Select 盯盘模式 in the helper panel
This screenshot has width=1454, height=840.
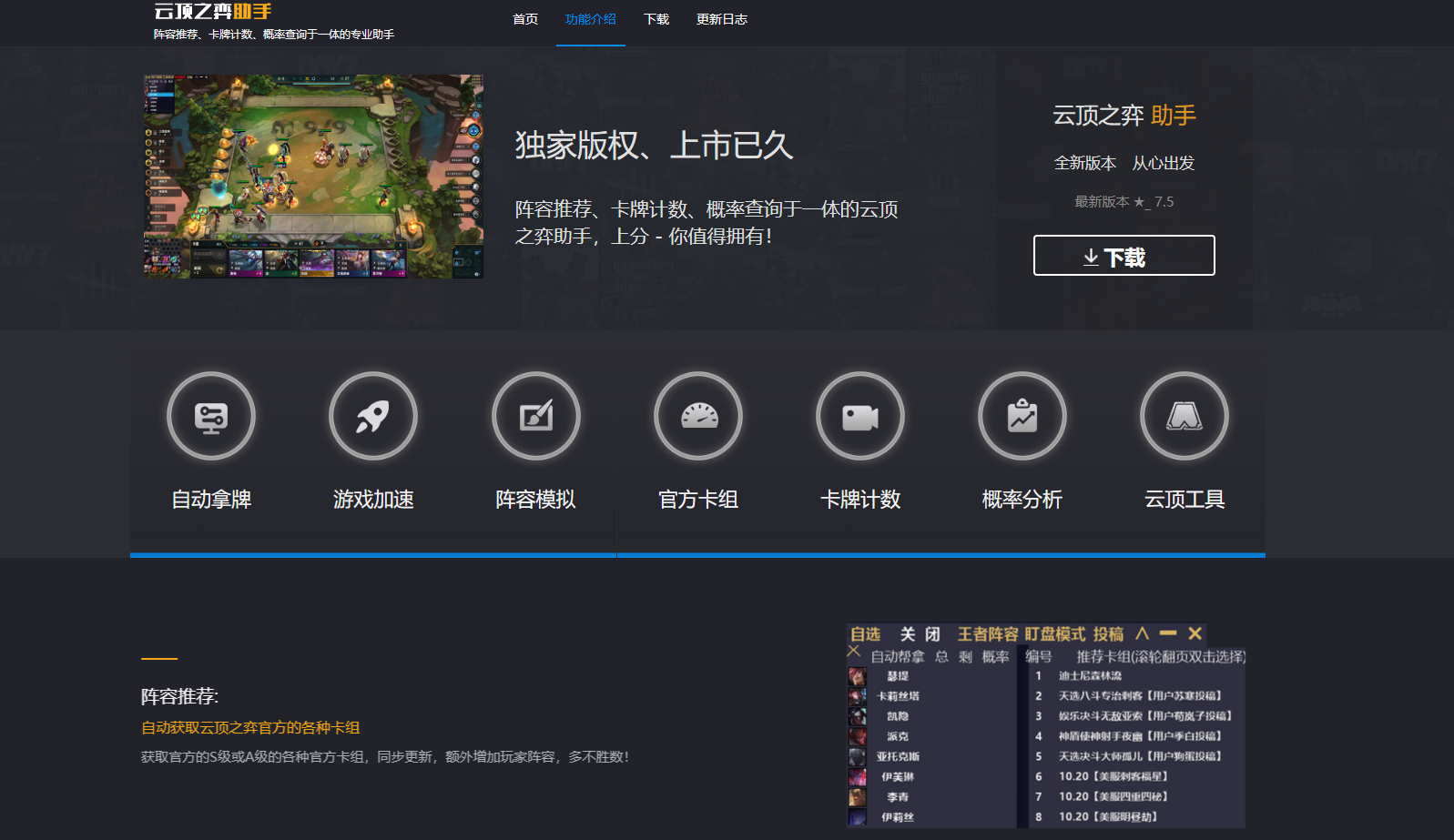click(1054, 634)
